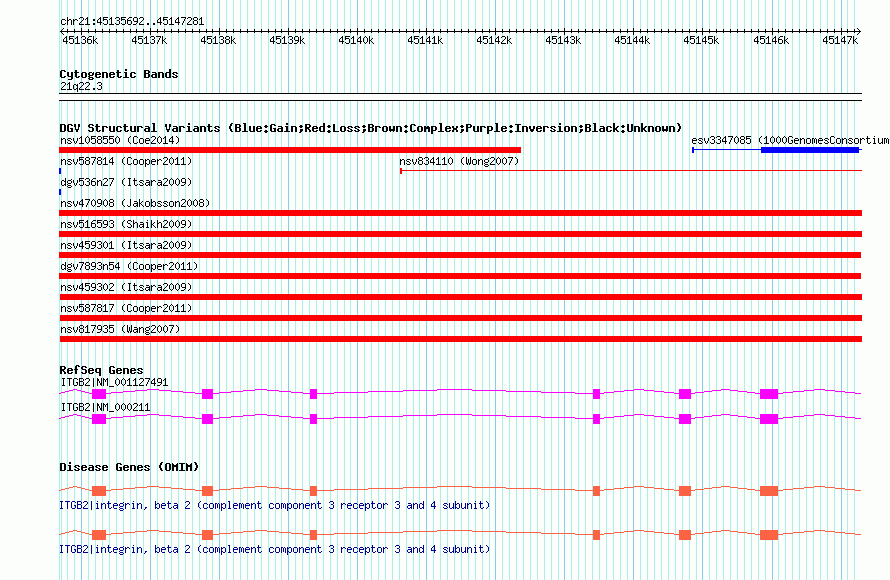Click upper ITGB2|integrin, beta 2 OMIM description
This screenshot has width=890, height=580.
275,505
